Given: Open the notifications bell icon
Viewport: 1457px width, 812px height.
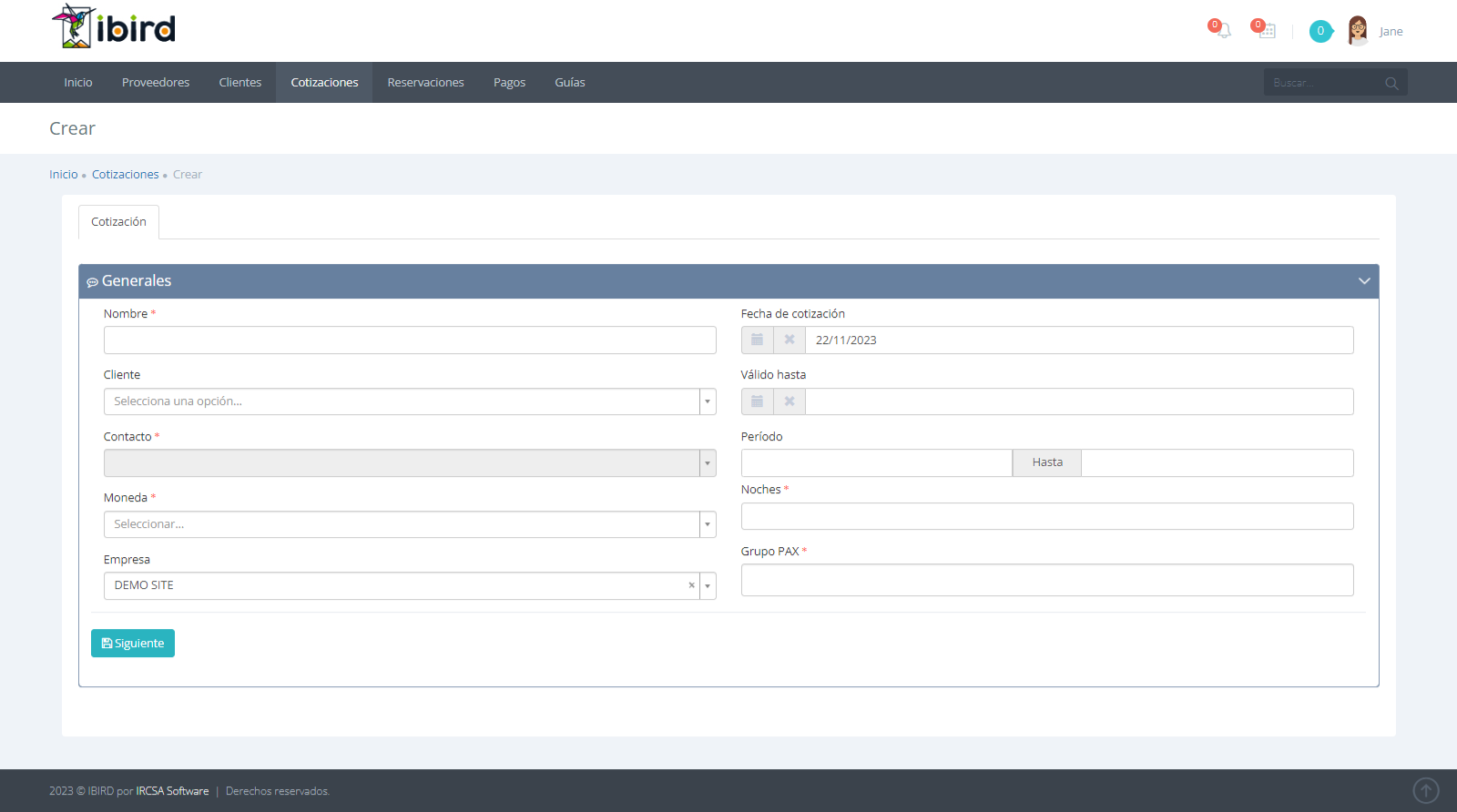Looking at the screenshot, I should 1223,31.
